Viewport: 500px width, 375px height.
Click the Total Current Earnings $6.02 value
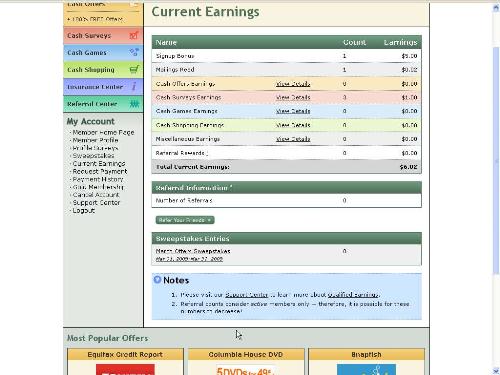pyautogui.click(x=408, y=167)
